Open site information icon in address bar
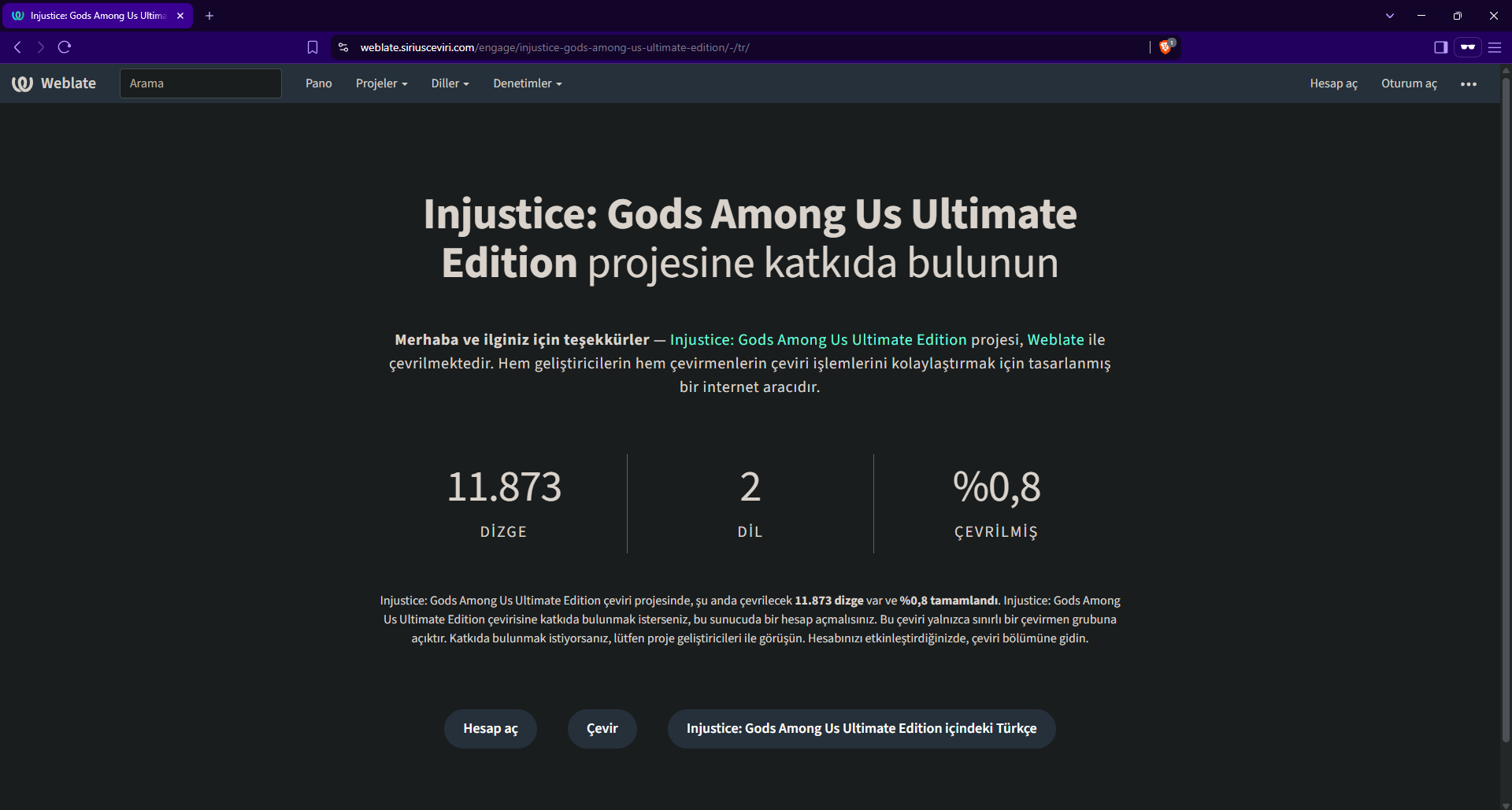The width and height of the screenshot is (1512, 810). point(343,47)
